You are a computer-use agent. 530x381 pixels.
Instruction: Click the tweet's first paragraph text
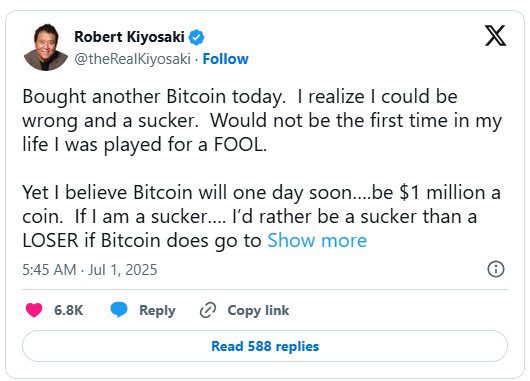click(x=262, y=121)
